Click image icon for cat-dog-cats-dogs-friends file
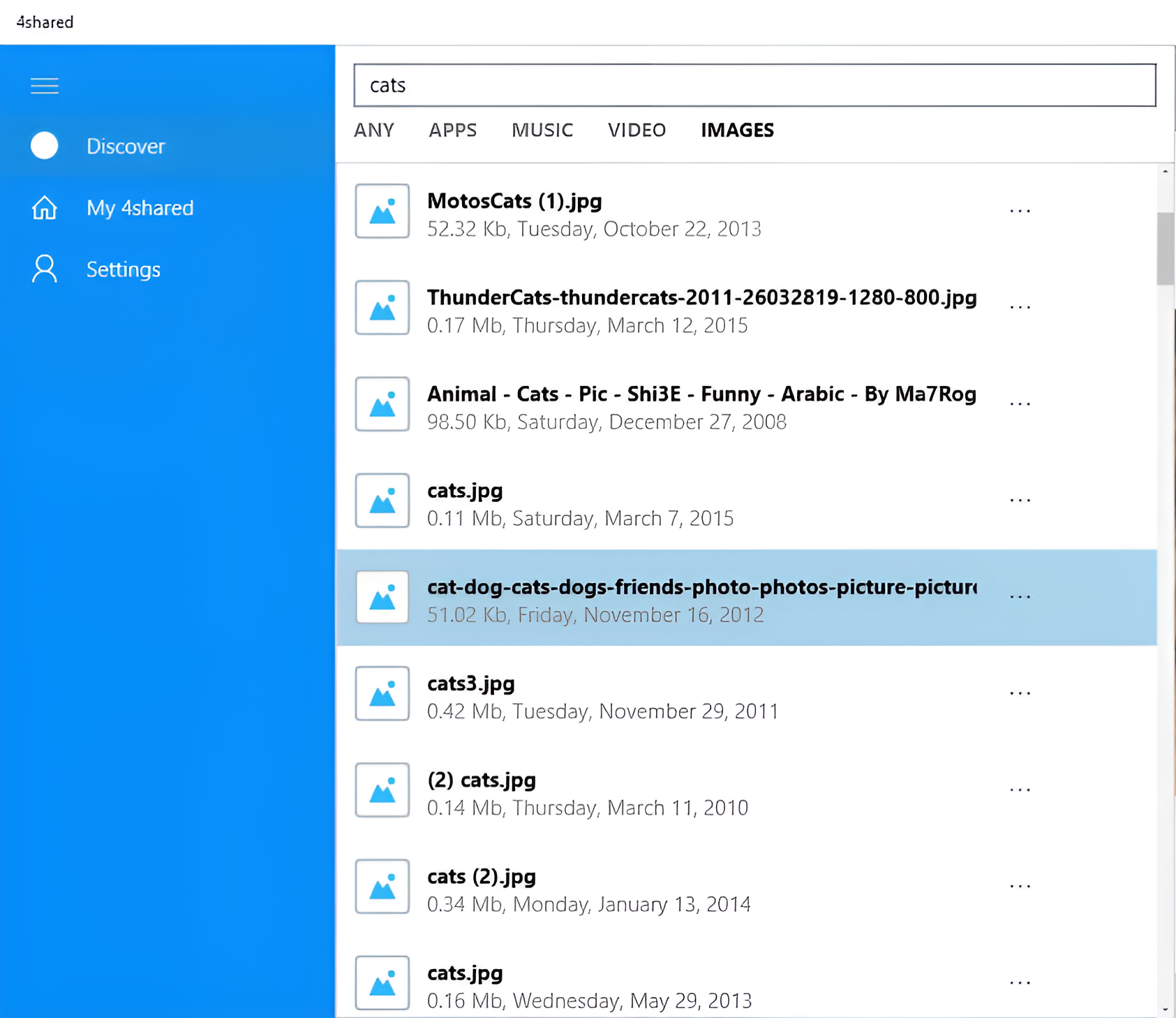The image size is (1176, 1018). coord(382,597)
